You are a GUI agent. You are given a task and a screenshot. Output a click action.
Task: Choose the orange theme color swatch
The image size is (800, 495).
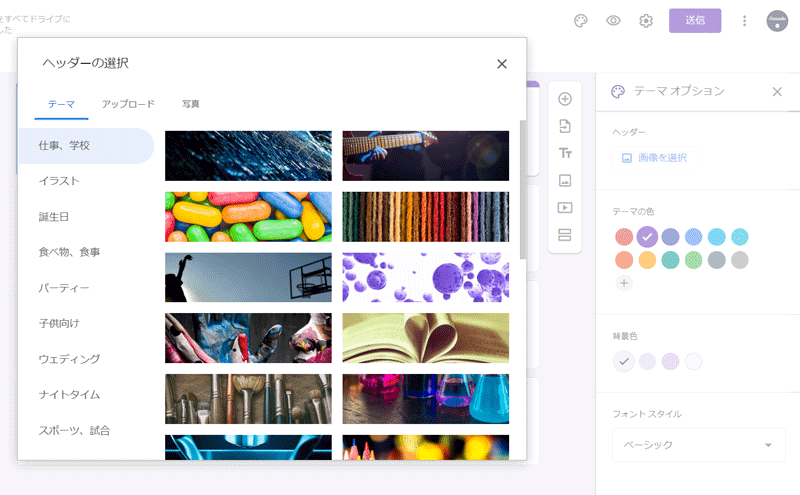pyautogui.click(x=624, y=260)
